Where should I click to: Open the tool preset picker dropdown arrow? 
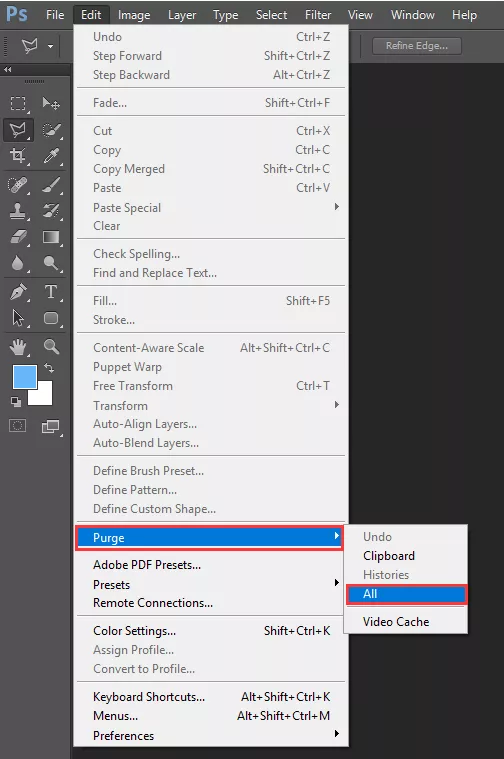pyautogui.click(x=50, y=46)
